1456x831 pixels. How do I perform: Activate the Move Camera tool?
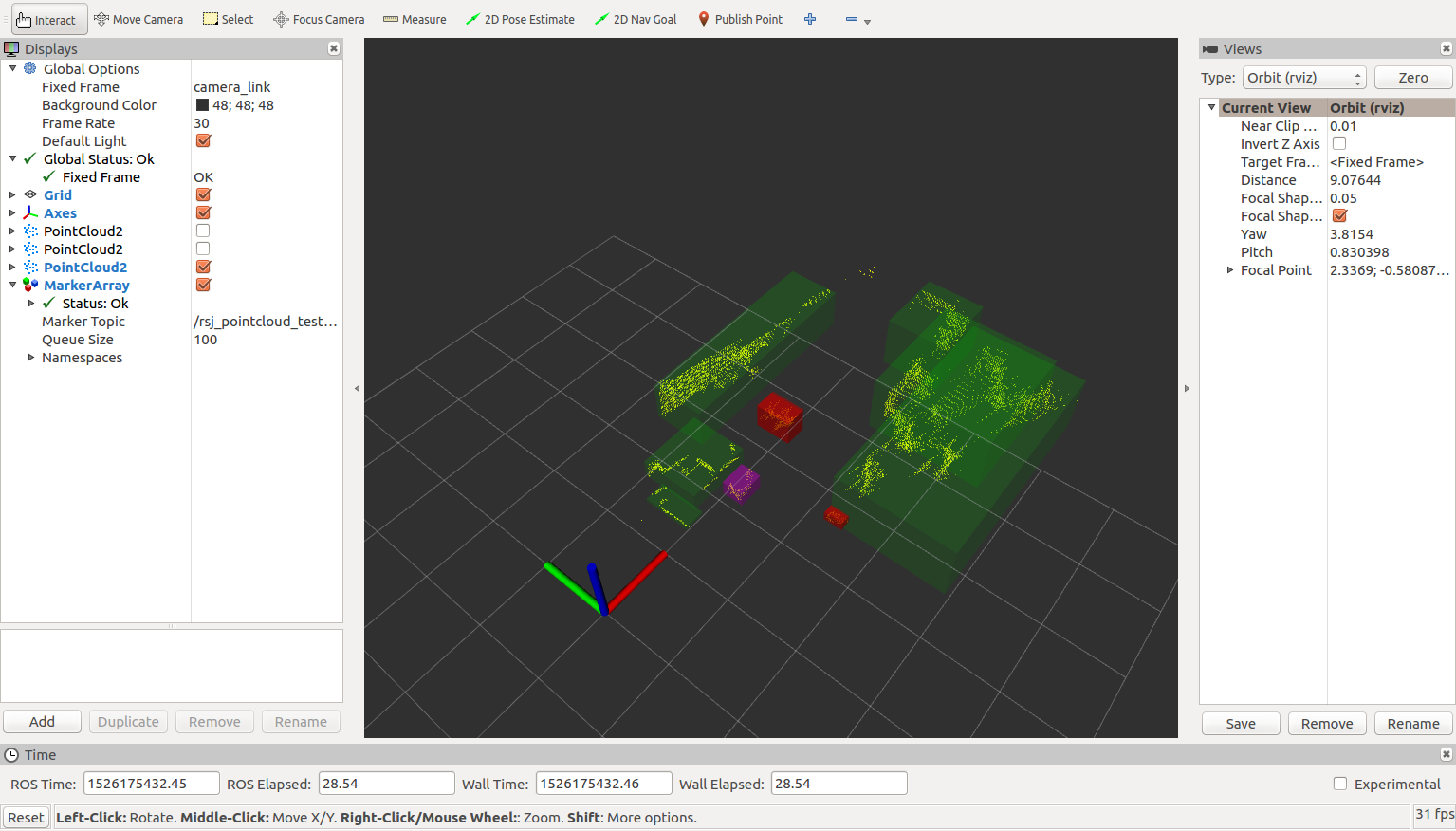138,19
